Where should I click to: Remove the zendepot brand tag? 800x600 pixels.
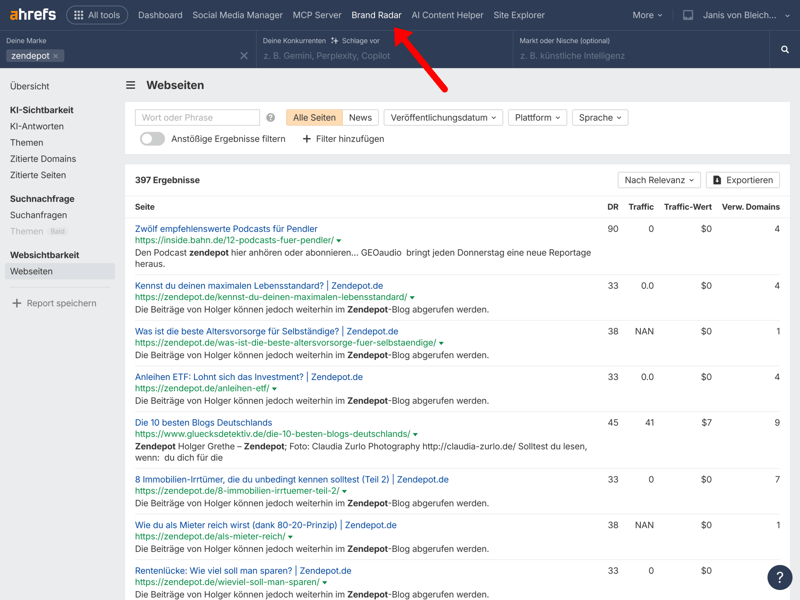(56, 57)
